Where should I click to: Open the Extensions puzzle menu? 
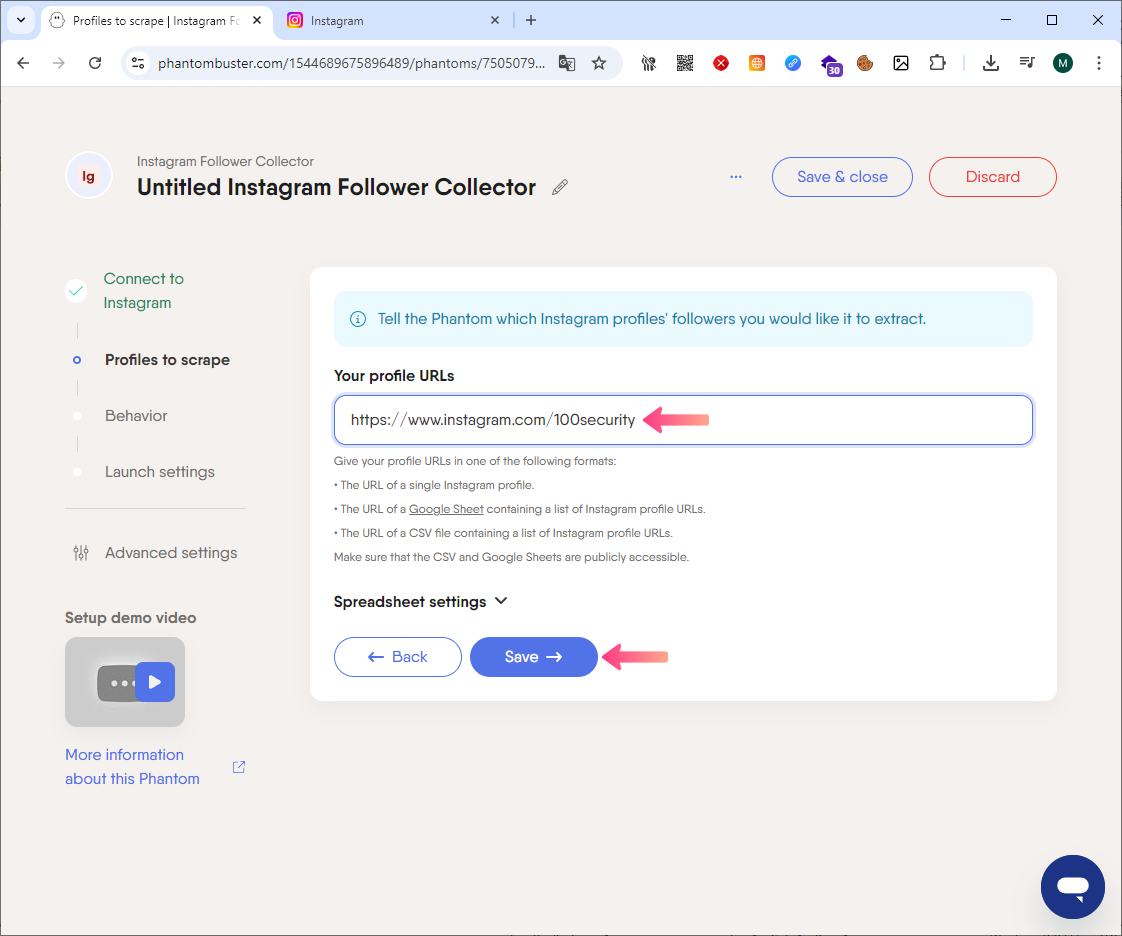[x=937, y=63]
